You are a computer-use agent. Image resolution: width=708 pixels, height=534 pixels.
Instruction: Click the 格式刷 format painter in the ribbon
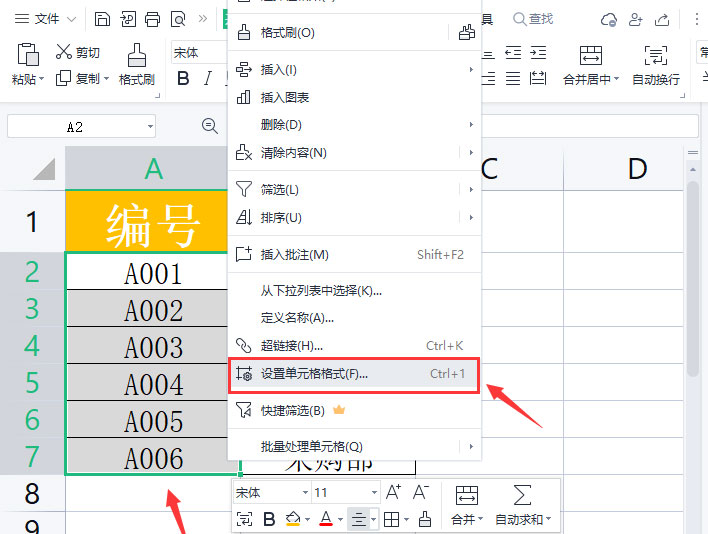[x=137, y=64]
